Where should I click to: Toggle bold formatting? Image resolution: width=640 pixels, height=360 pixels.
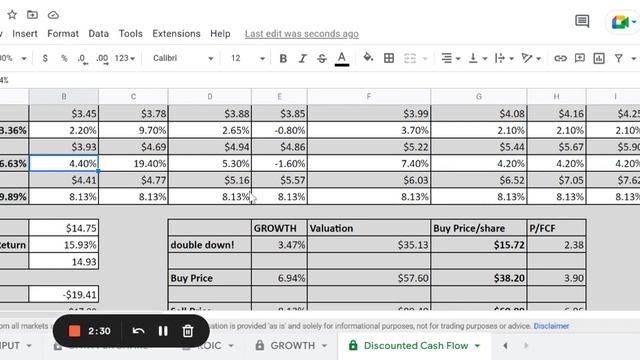point(283,58)
